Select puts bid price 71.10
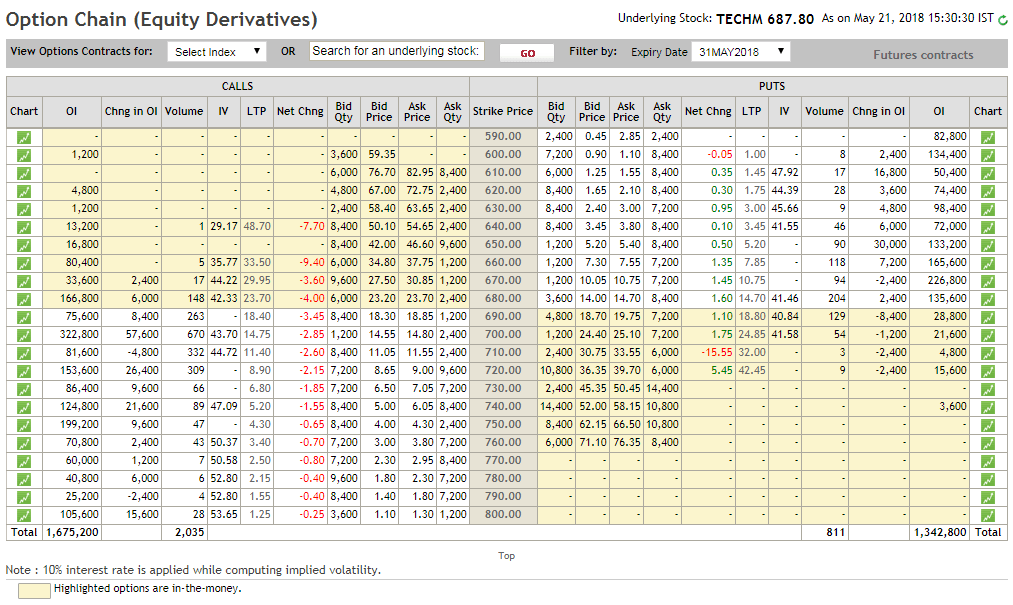Viewport: 1013px width, 605px height. coord(592,442)
